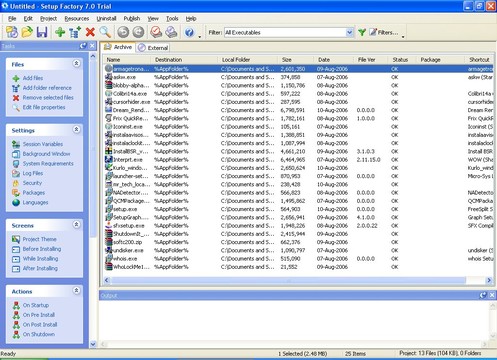Image resolution: width=497 pixels, height=360 pixels.
Task: Click the Build setup toolbar icon
Action: (156, 32)
